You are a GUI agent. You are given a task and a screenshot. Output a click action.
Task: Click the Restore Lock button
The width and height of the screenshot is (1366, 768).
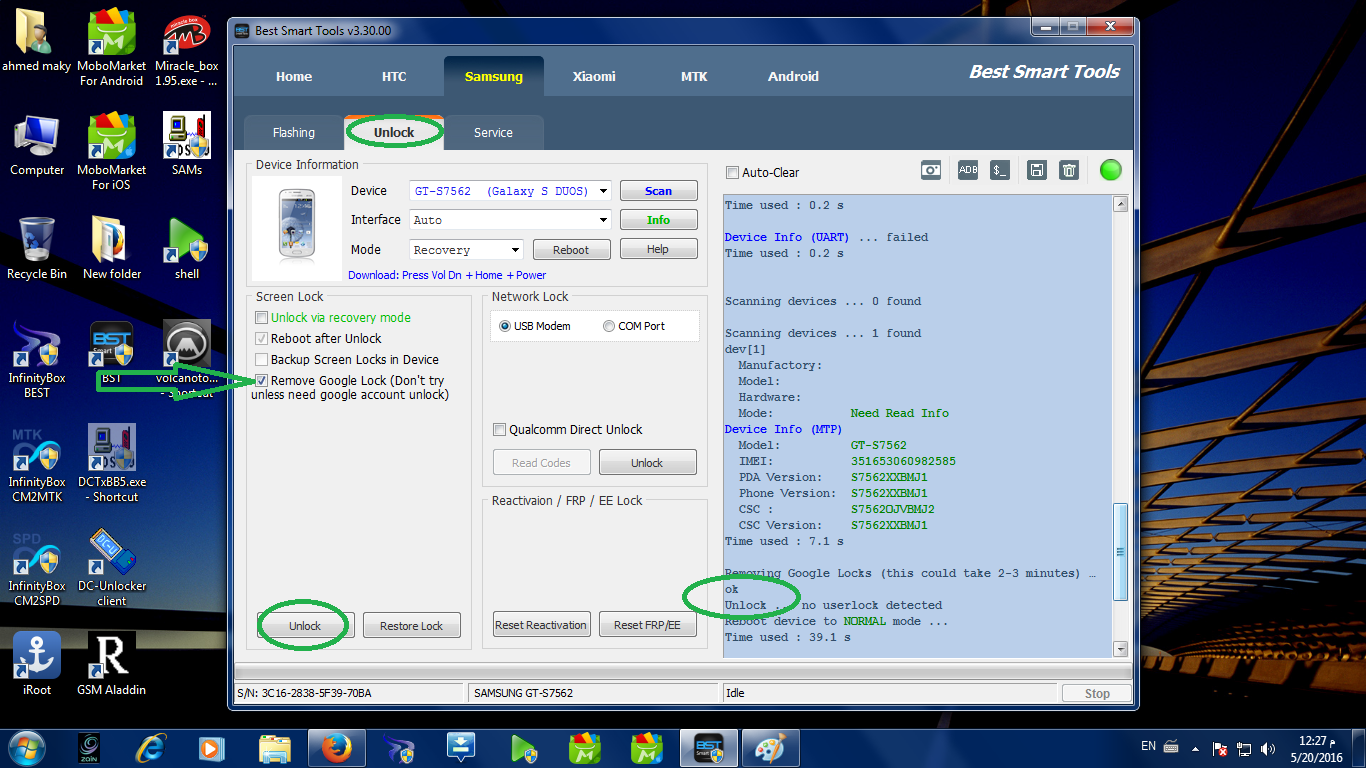tap(411, 626)
